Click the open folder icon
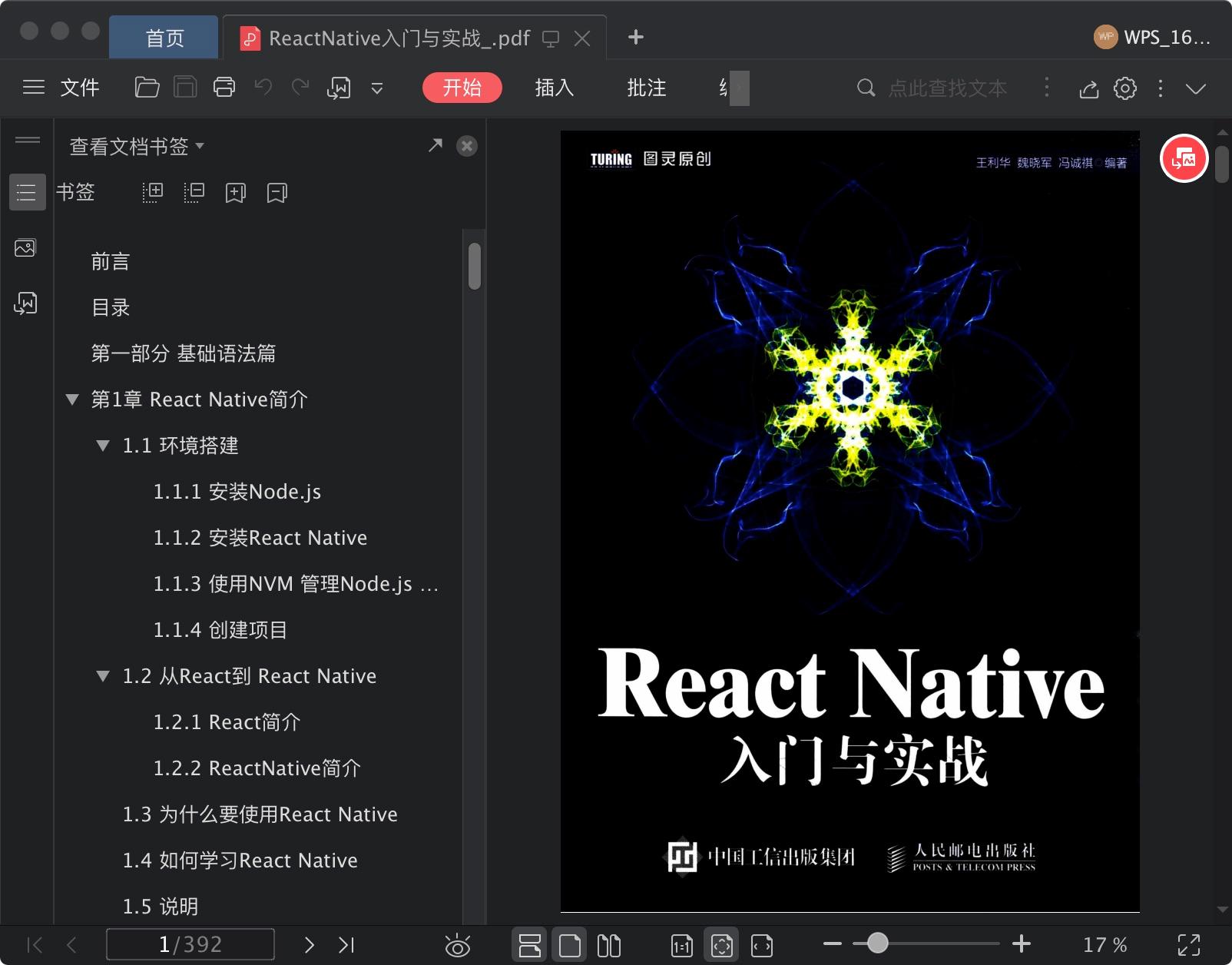This screenshot has width=1232, height=965. (147, 88)
